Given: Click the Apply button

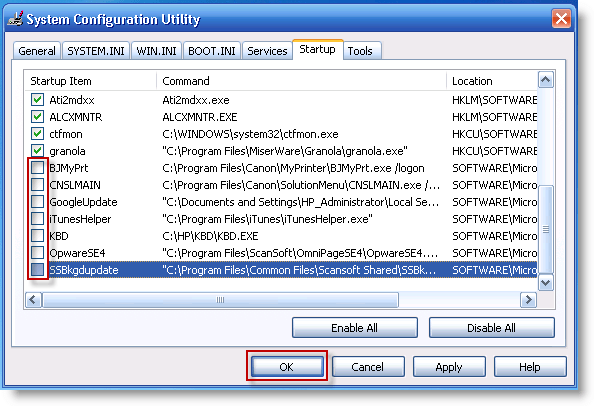Looking at the screenshot, I should [x=449, y=367].
